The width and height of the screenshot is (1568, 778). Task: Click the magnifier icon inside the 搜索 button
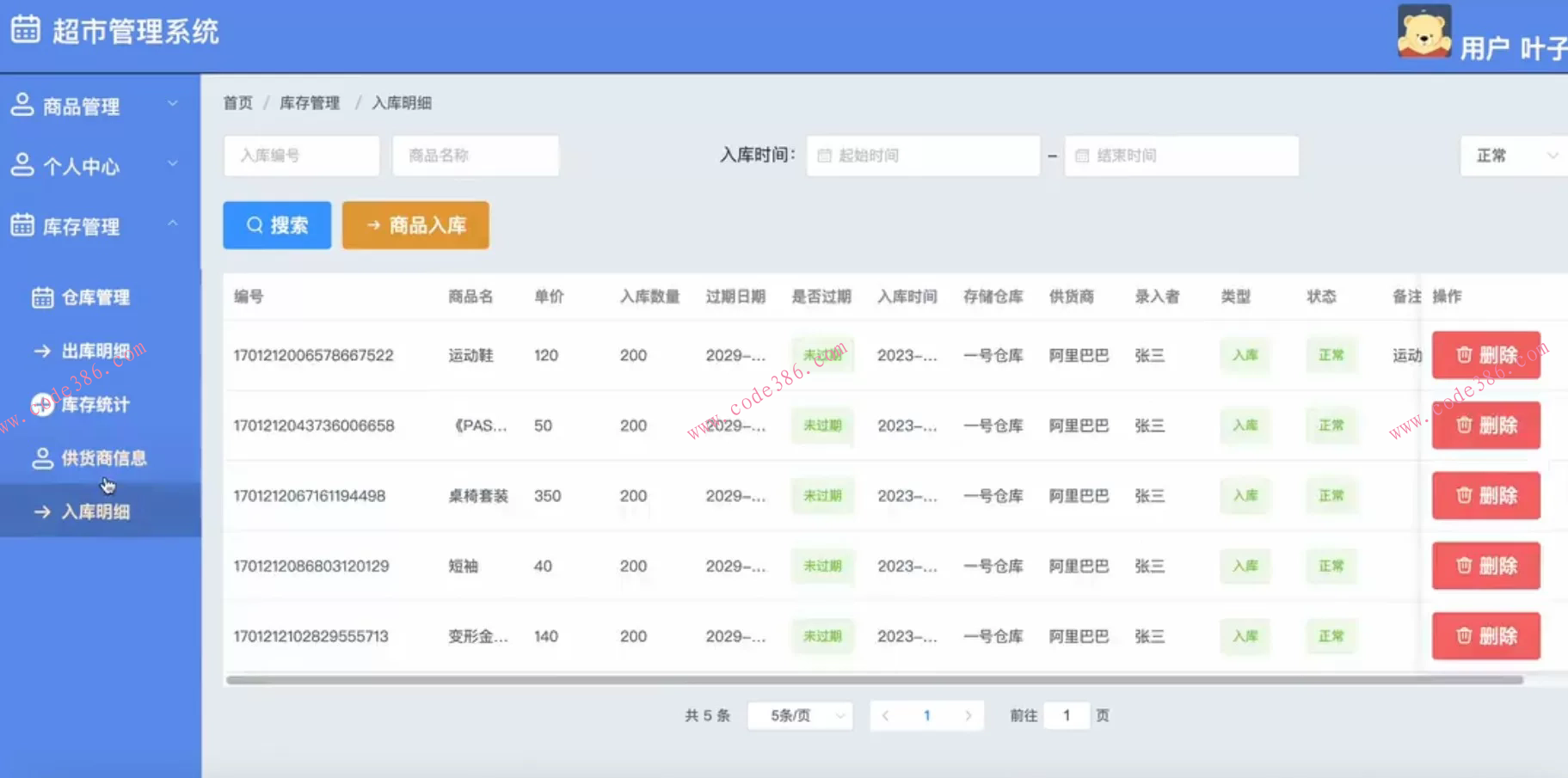(x=255, y=225)
